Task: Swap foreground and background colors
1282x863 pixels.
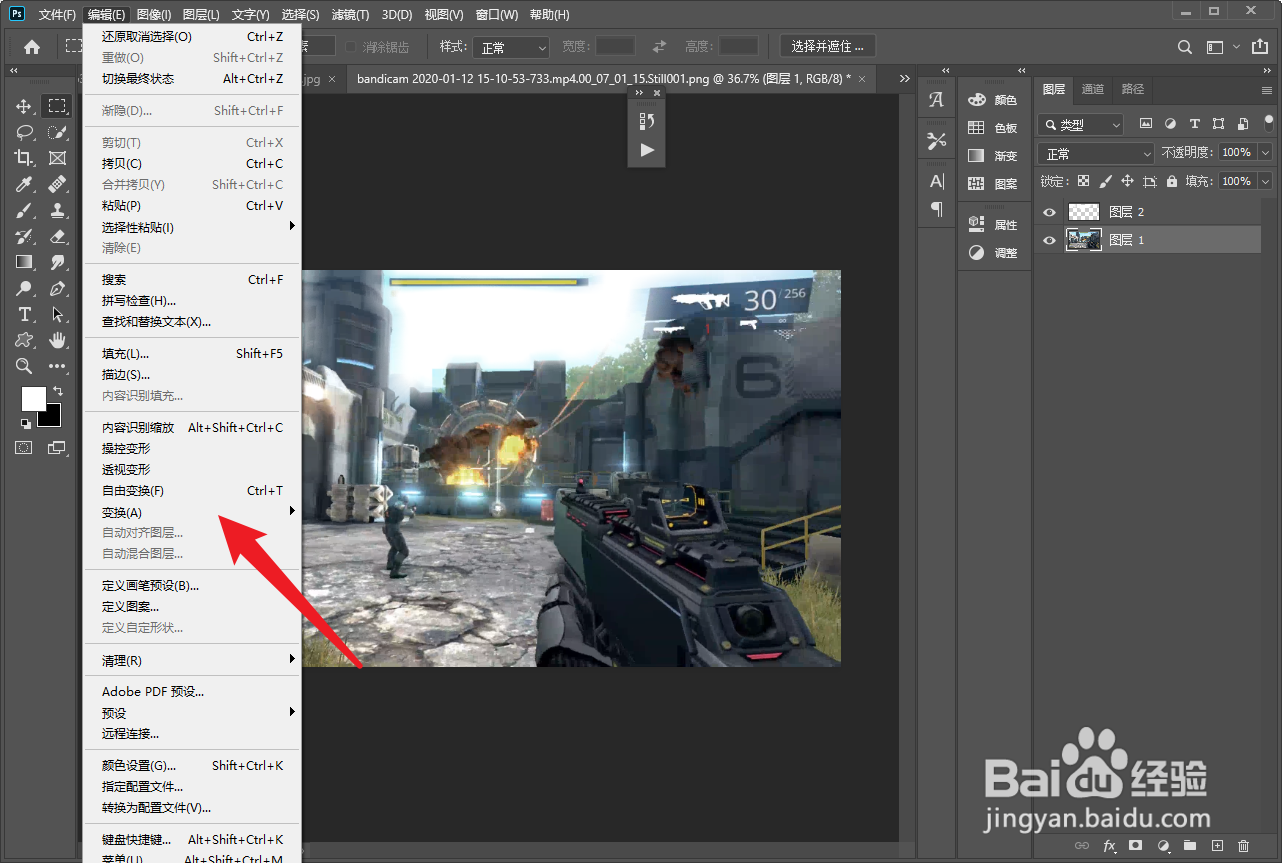Action: pyautogui.click(x=58, y=390)
